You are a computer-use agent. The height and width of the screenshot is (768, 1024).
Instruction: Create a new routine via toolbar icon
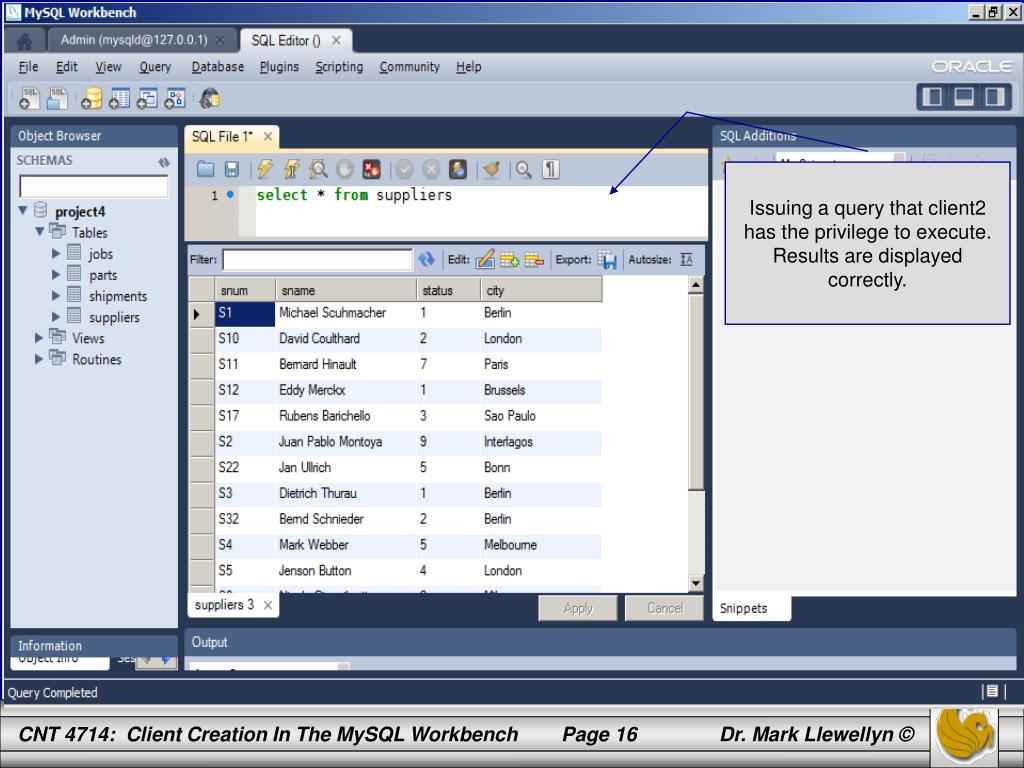coord(174,99)
